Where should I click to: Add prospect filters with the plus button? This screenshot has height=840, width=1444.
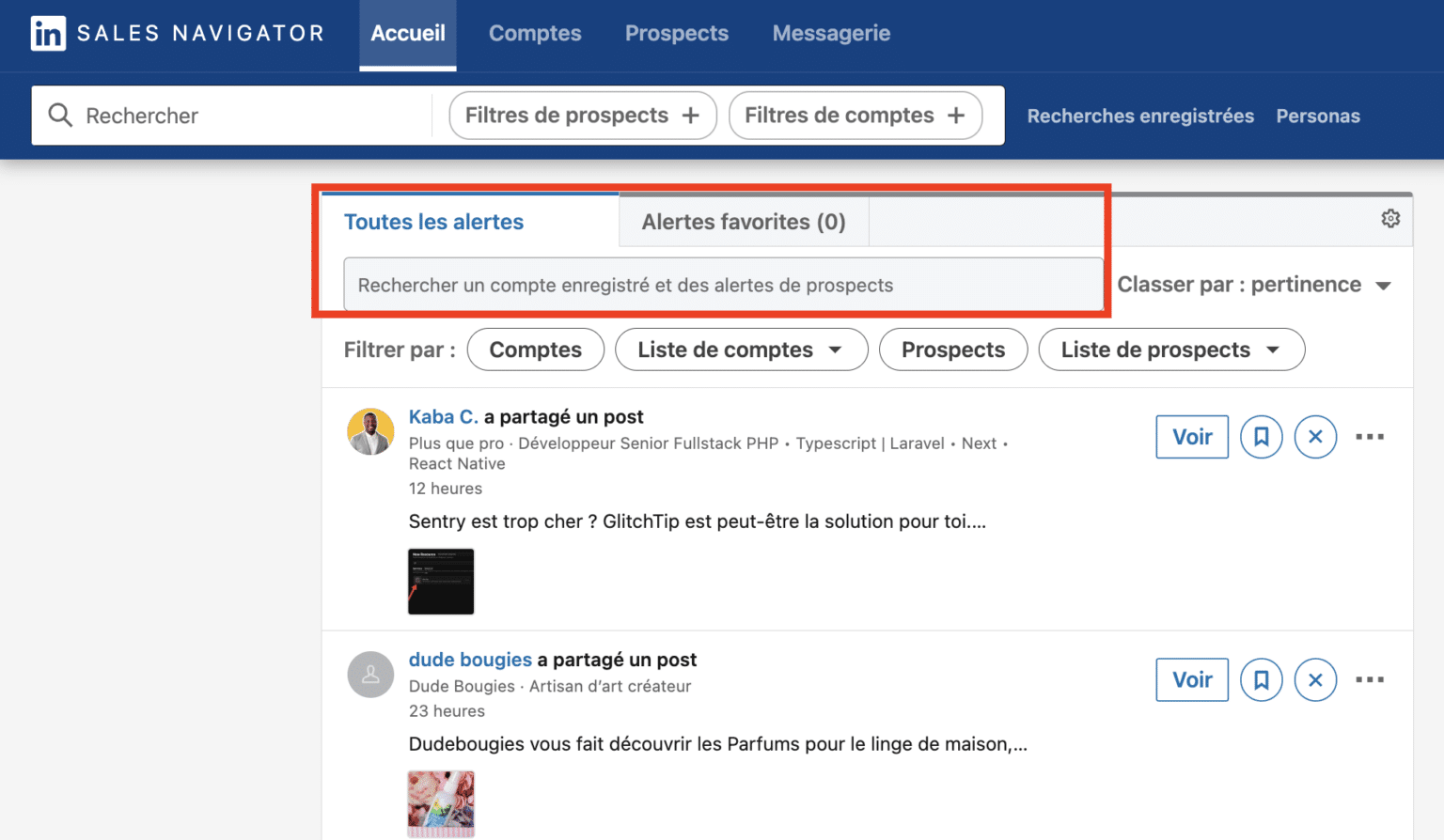[x=692, y=115]
